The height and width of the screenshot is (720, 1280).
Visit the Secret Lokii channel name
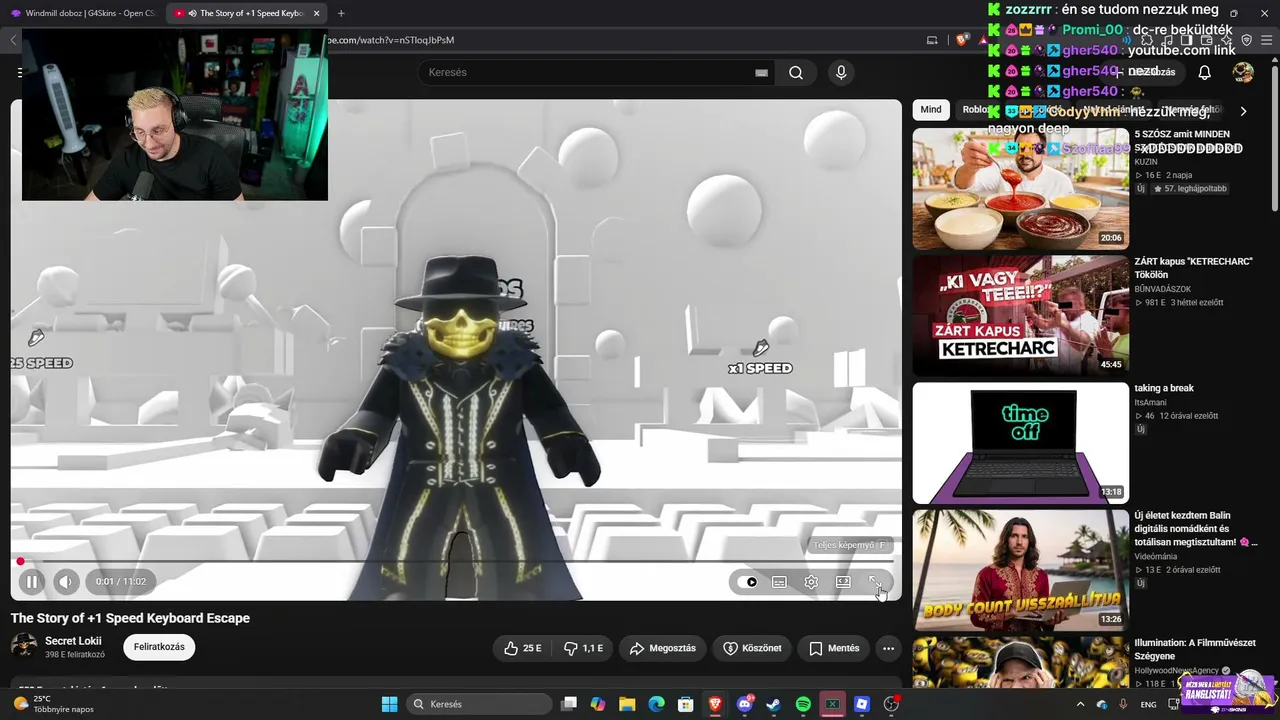point(73,641)
